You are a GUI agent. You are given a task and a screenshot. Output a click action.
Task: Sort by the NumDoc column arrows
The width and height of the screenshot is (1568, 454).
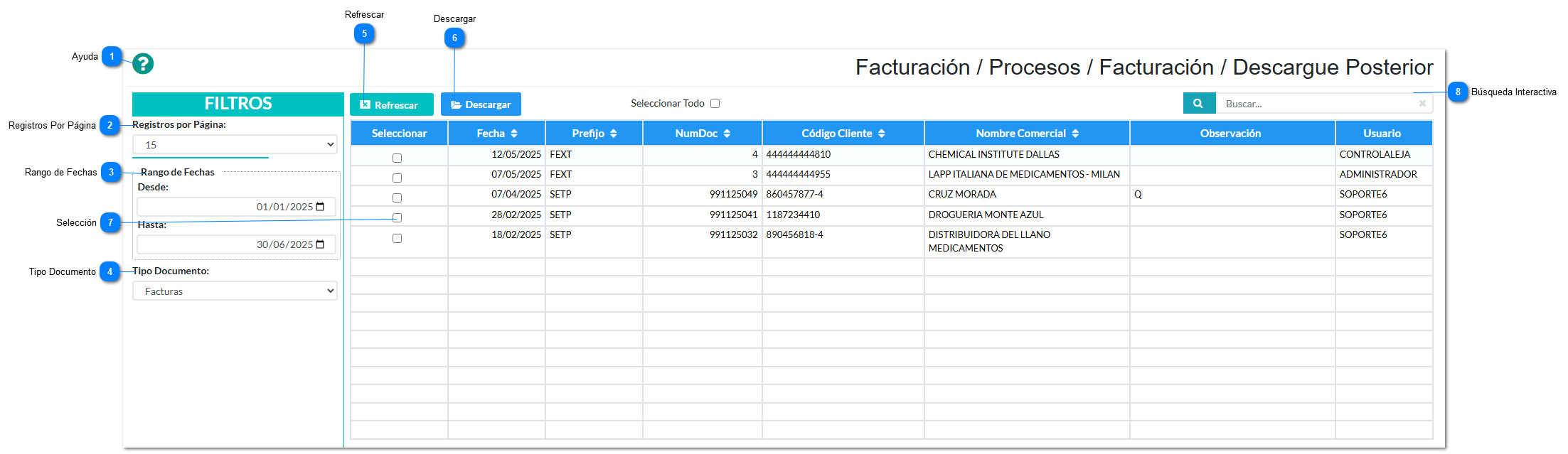point(727,134)
